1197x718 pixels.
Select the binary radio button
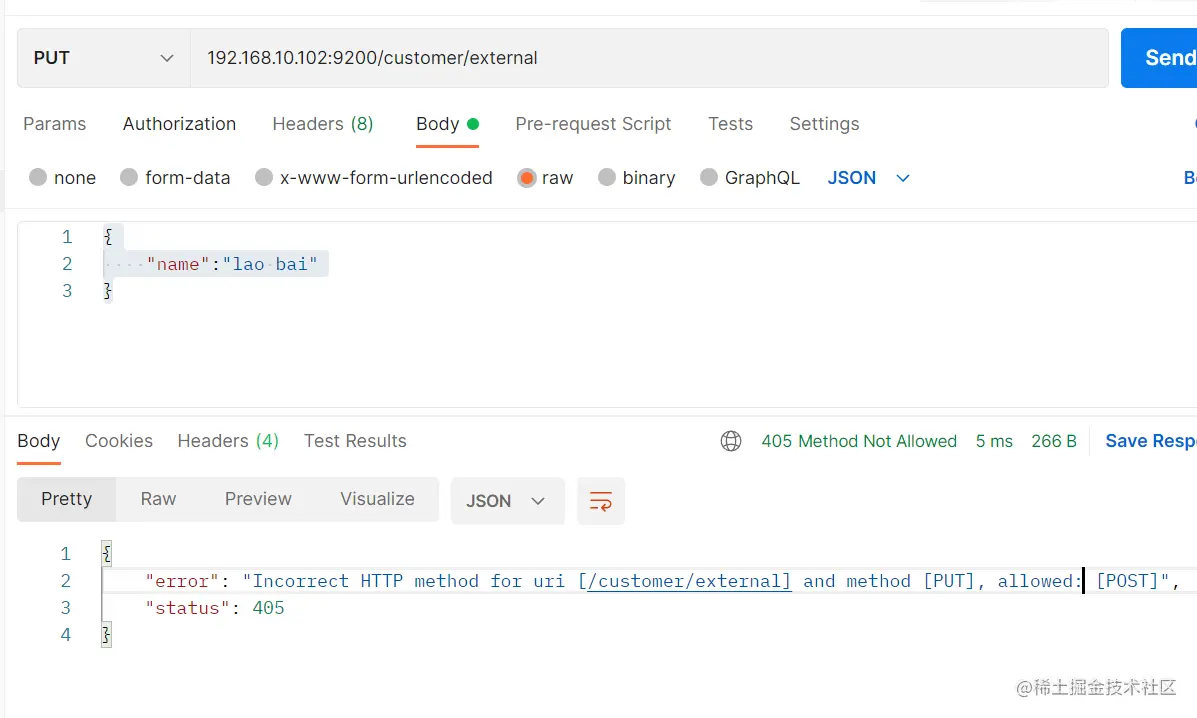607,178
